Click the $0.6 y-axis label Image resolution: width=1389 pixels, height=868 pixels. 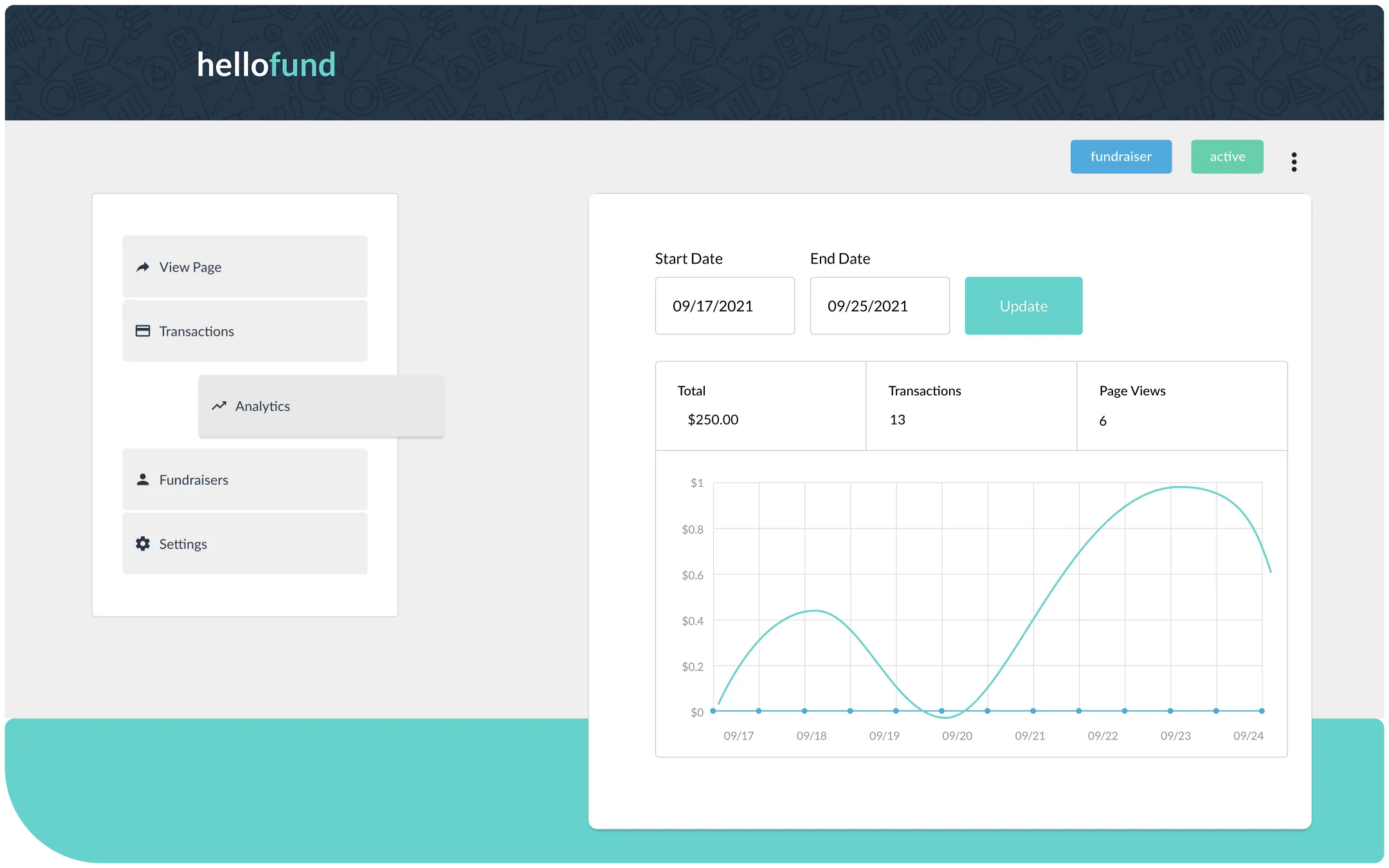pyautogui.click(x=693, y=575)
